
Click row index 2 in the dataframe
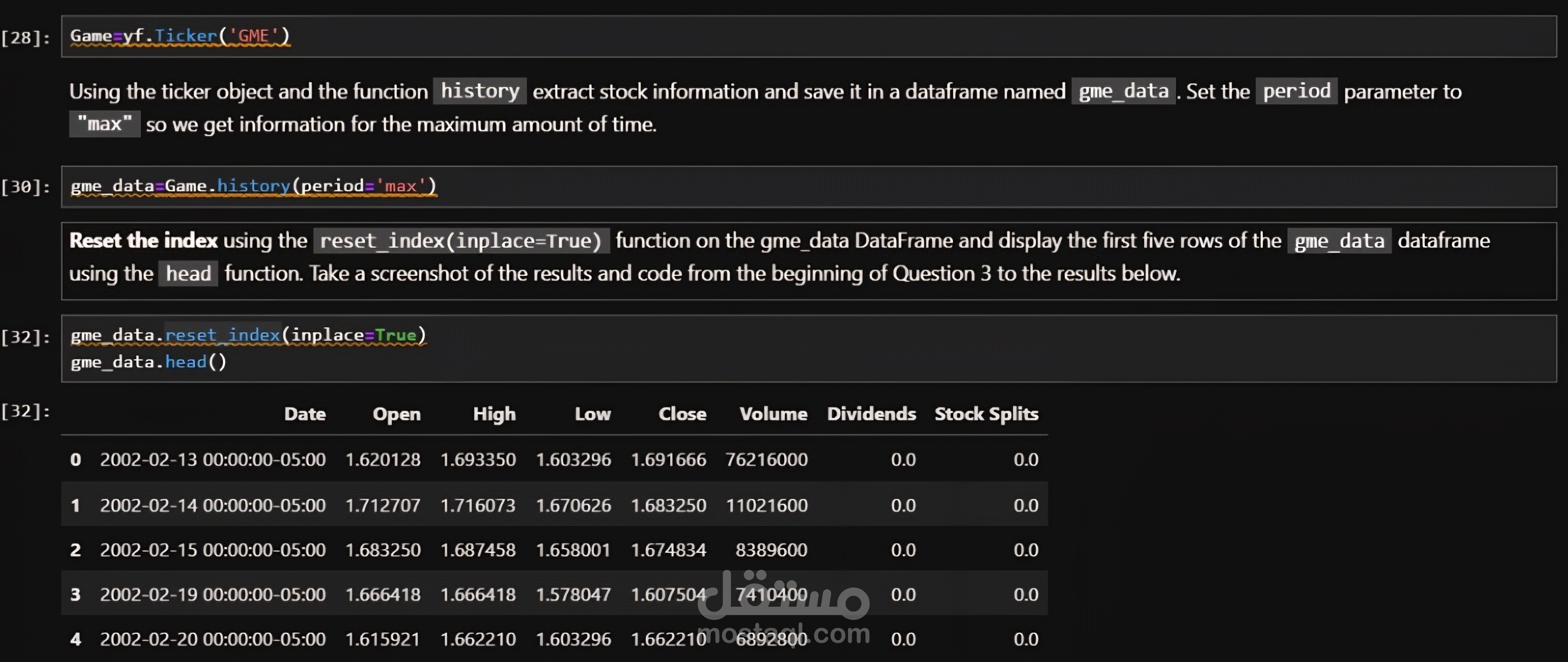(75, 550)
